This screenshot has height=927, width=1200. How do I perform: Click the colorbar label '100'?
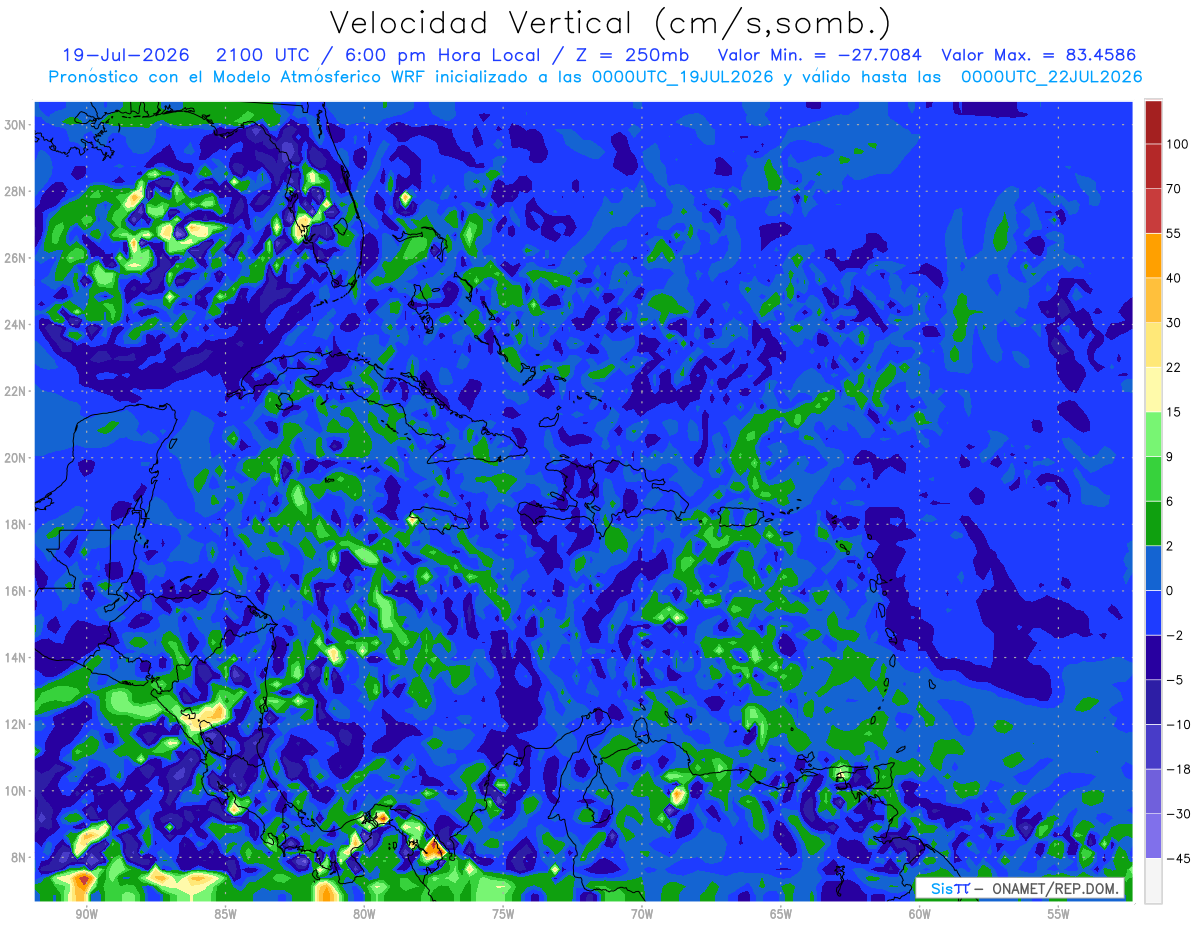pyautogui.click(x=1177, y=144)
